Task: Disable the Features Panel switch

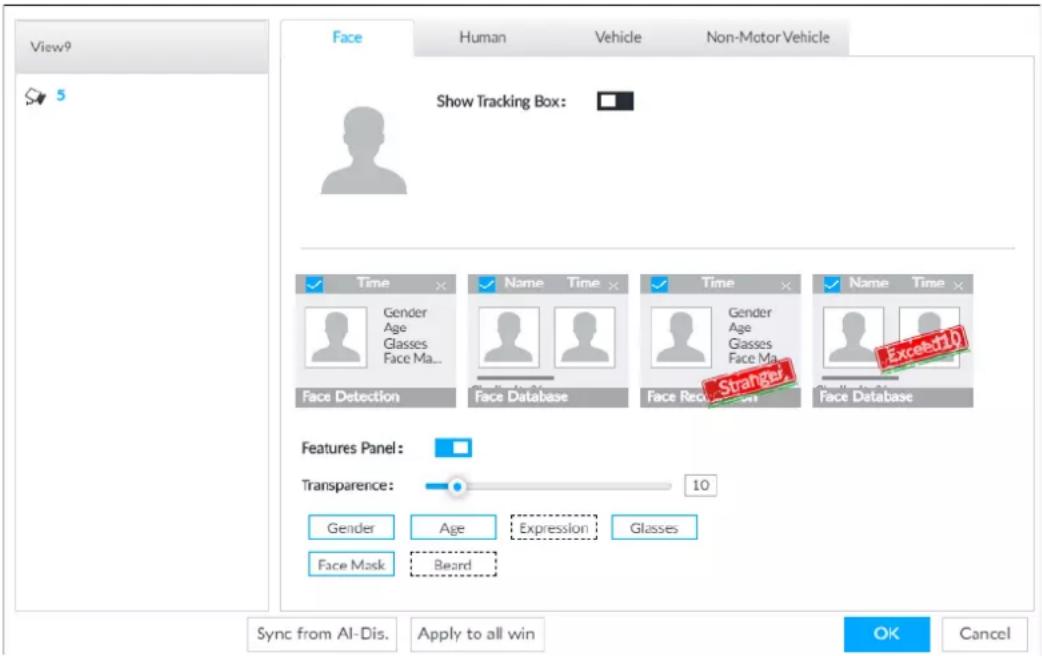Action: tap(453, 447)
